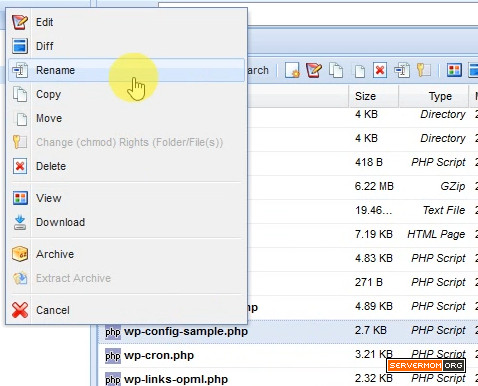
Task: Click the 7.19 KB size cell
Action: tap(374, 234)
